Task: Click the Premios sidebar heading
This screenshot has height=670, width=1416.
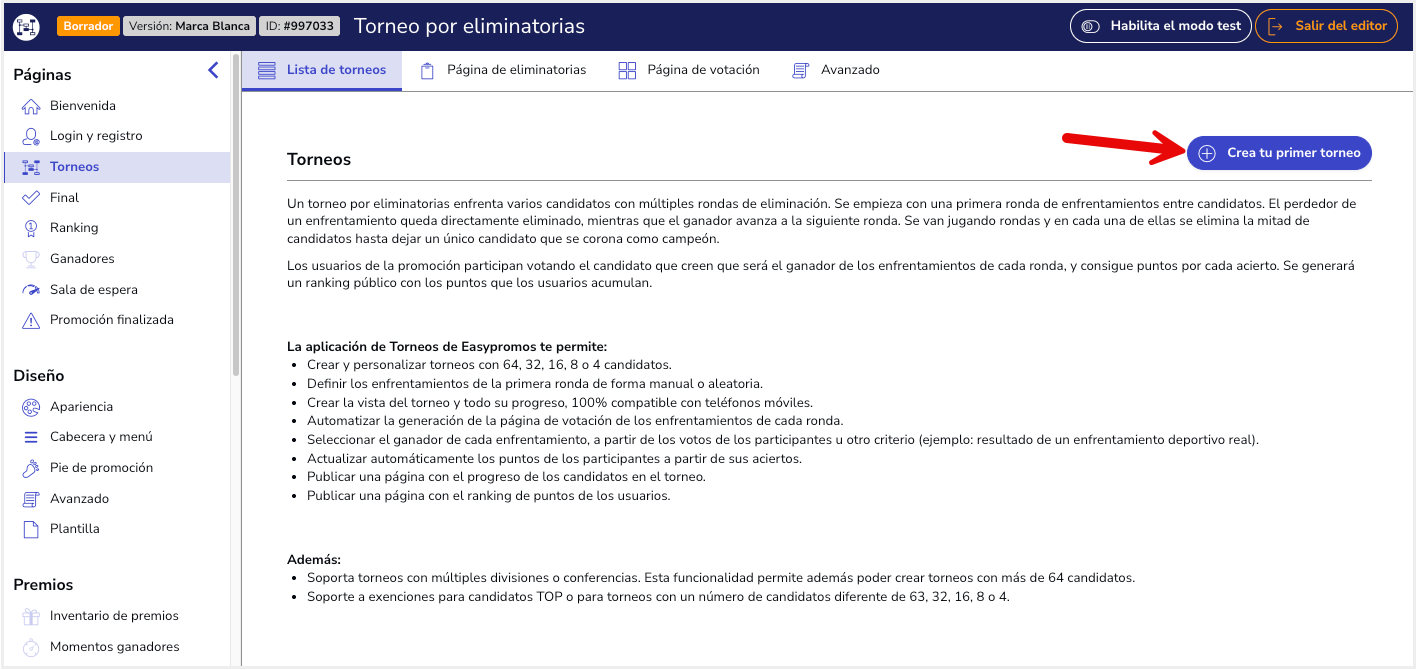Action: pos(43,585)
